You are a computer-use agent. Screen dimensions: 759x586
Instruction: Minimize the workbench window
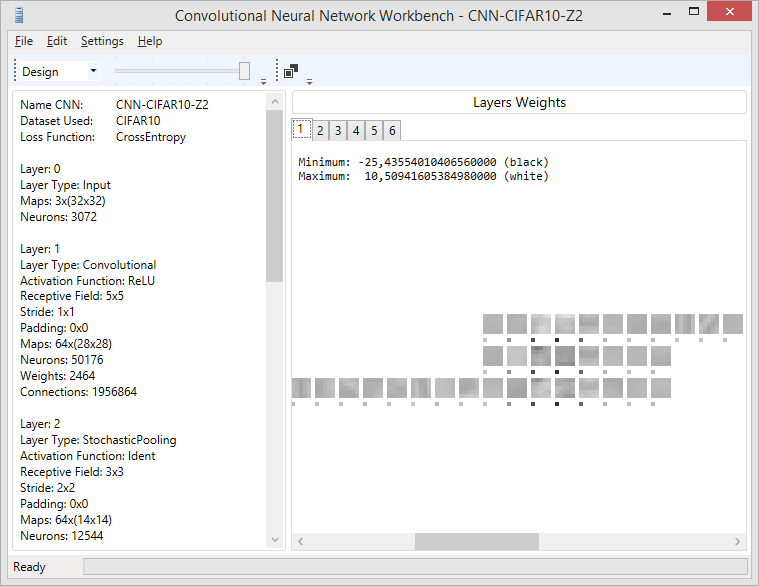667,12
